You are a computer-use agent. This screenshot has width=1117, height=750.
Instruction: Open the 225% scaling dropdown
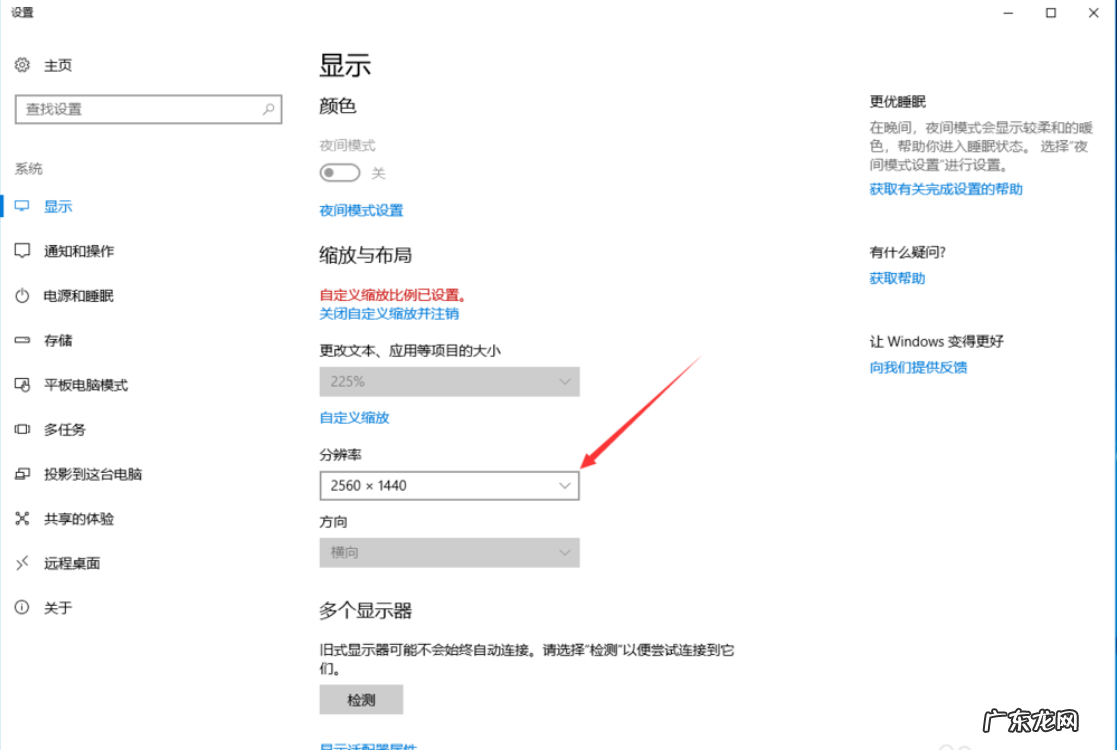[449, 381]
